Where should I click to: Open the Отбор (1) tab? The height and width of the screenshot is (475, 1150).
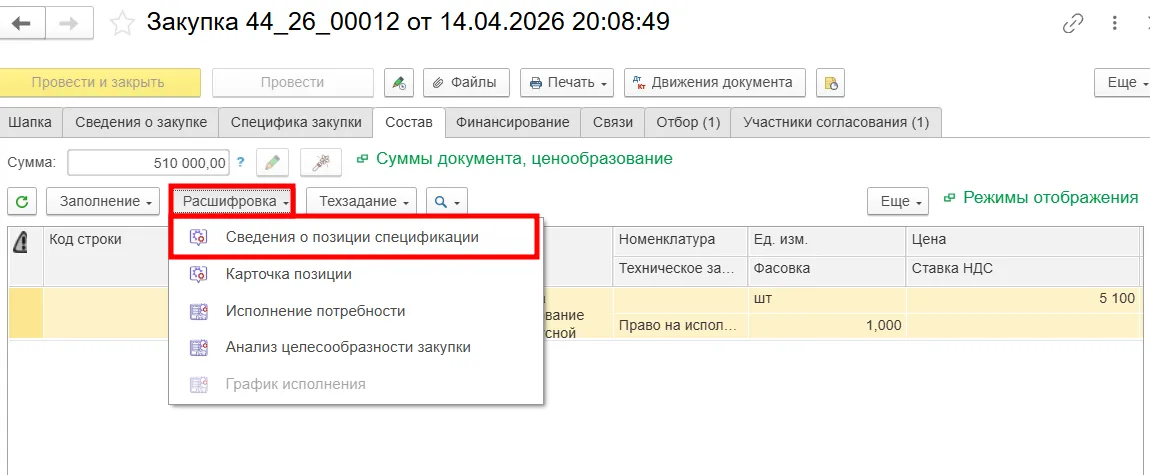[688, 122]
